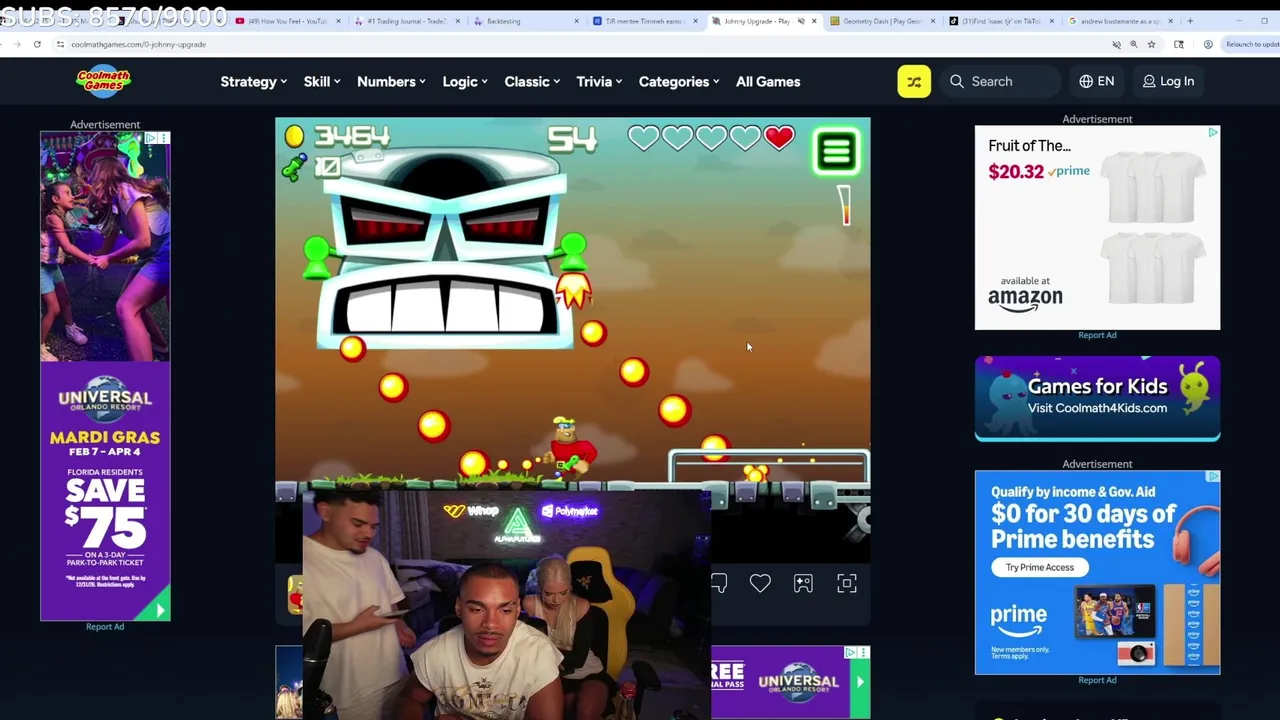Expand the Numbers dropdown menu
This screenshot has height=720, width=1280.
pyautogui.click(x=391, y=82)
